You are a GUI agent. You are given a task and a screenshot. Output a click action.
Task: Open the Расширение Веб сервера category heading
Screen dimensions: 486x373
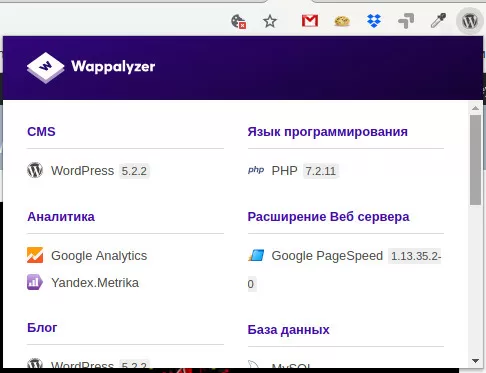point(328,217)
